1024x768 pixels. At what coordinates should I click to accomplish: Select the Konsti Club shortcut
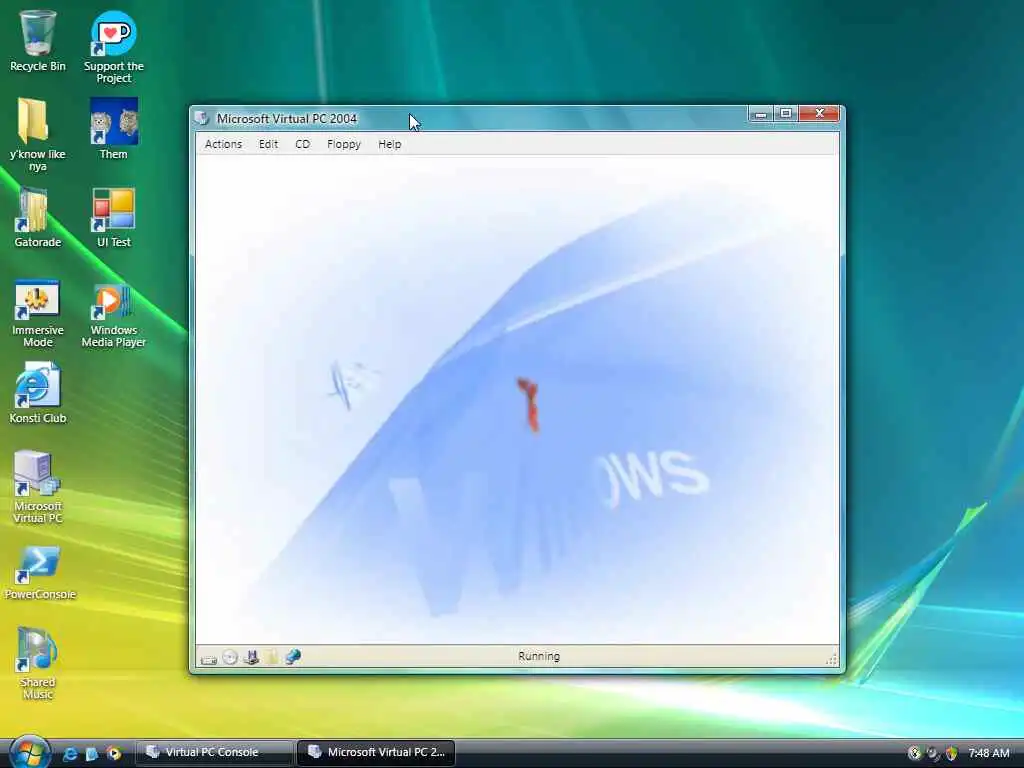tap(37, 393)
